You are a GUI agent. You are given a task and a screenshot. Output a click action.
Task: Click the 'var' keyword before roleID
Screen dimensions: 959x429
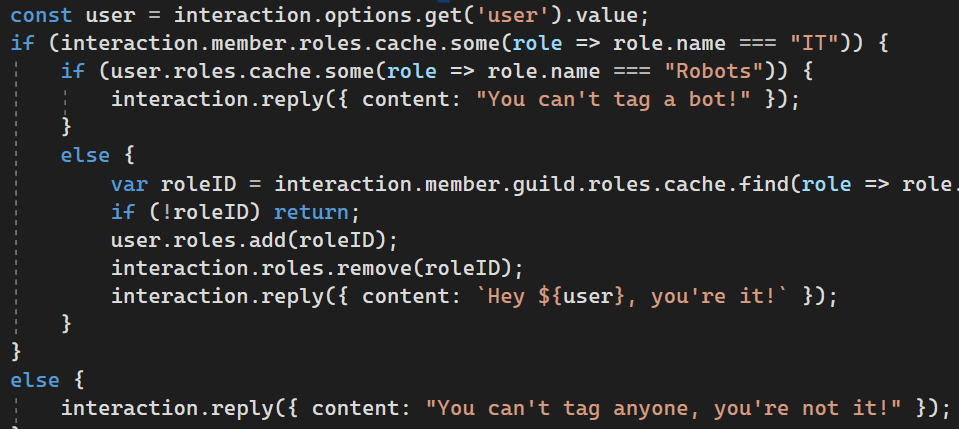129,184
